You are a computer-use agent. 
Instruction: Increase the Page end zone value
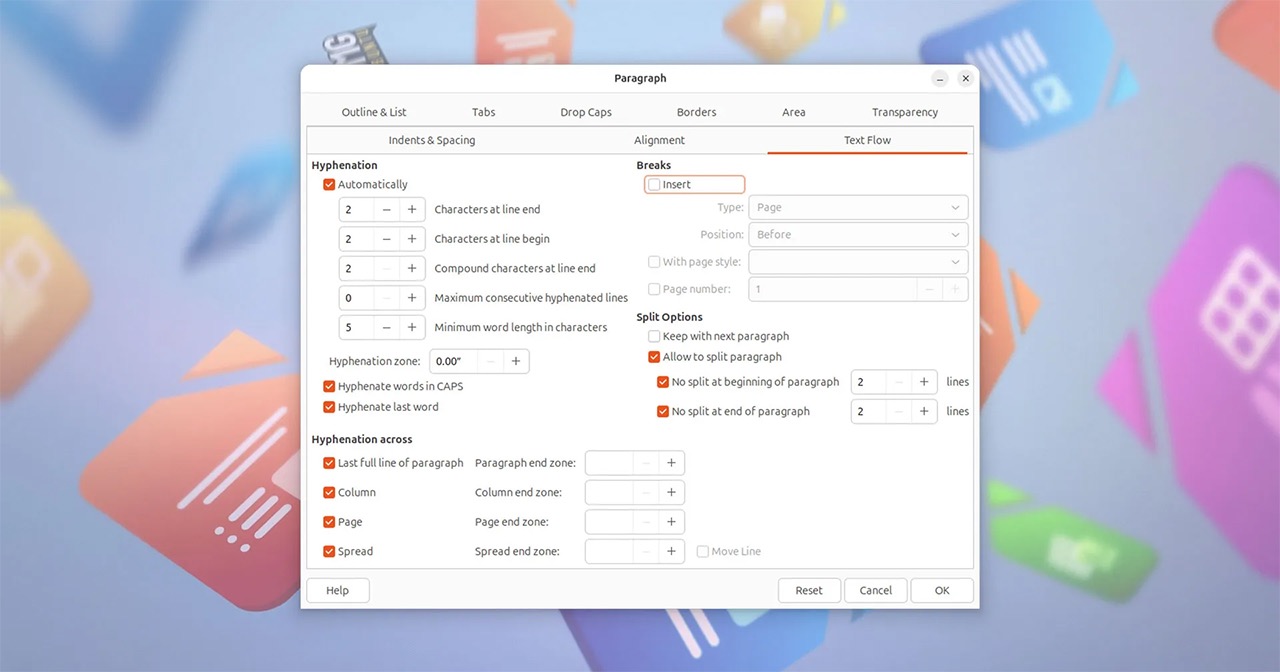[672, 522]
